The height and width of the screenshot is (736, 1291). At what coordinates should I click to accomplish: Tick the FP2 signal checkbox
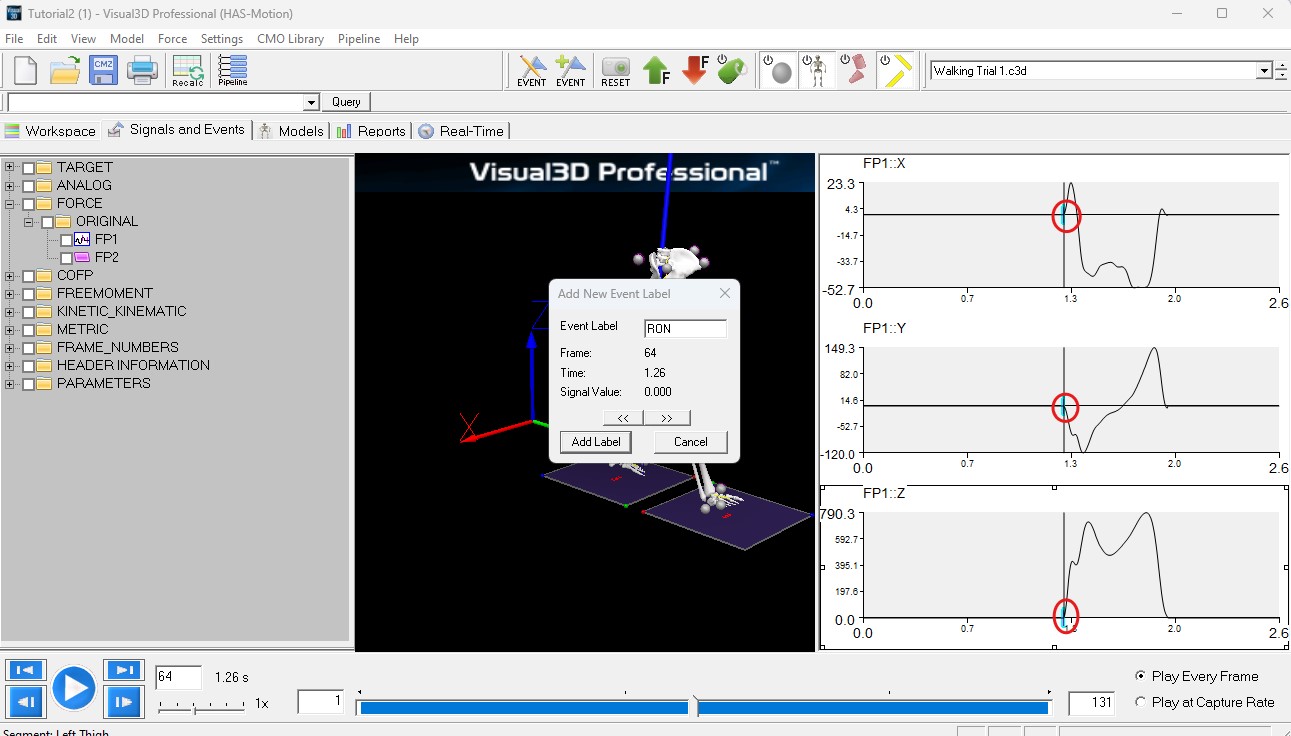[66, 257]
